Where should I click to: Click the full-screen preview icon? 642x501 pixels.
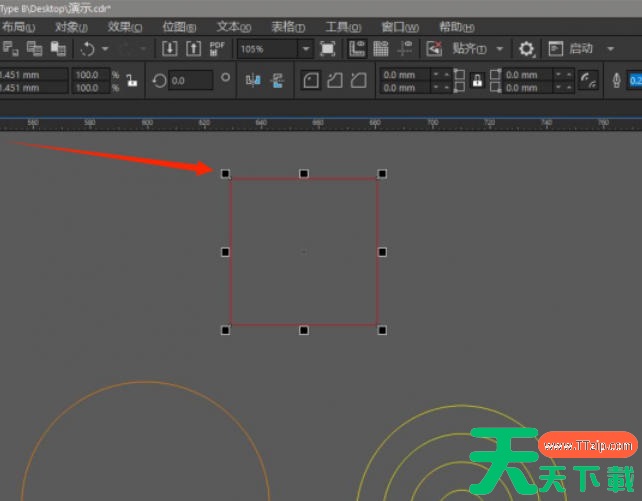coord(327,48)
